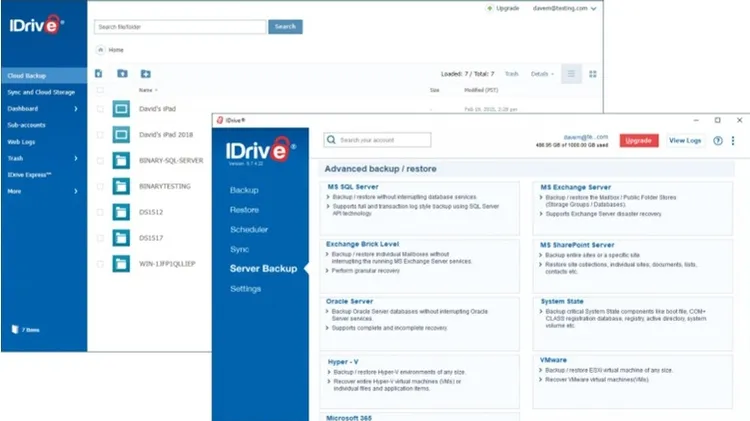Check the box for David's iPad

99,107
